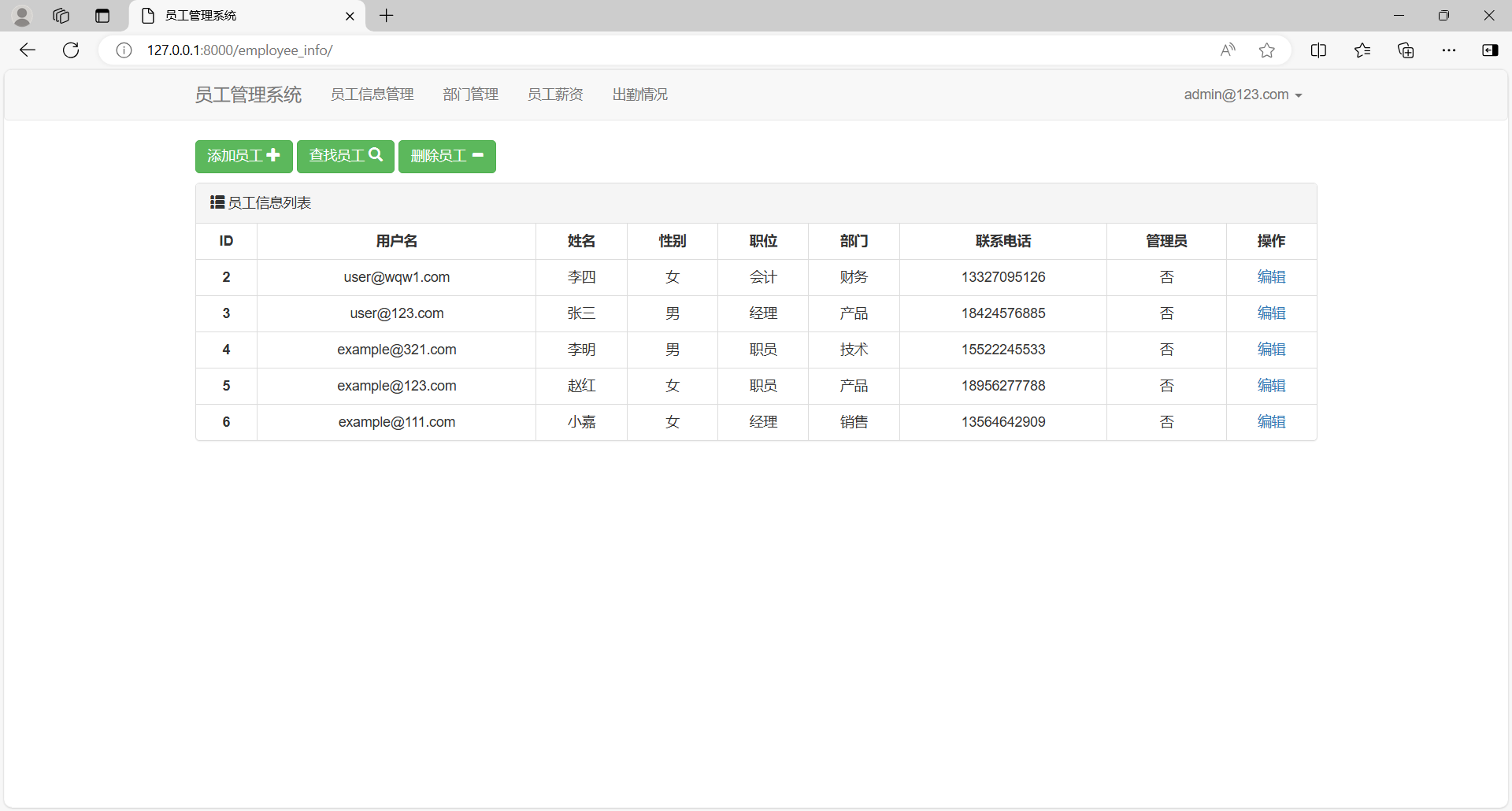1512x811 pixels.
Task: Click phone number 18956277788
Action: point(1003,386)
